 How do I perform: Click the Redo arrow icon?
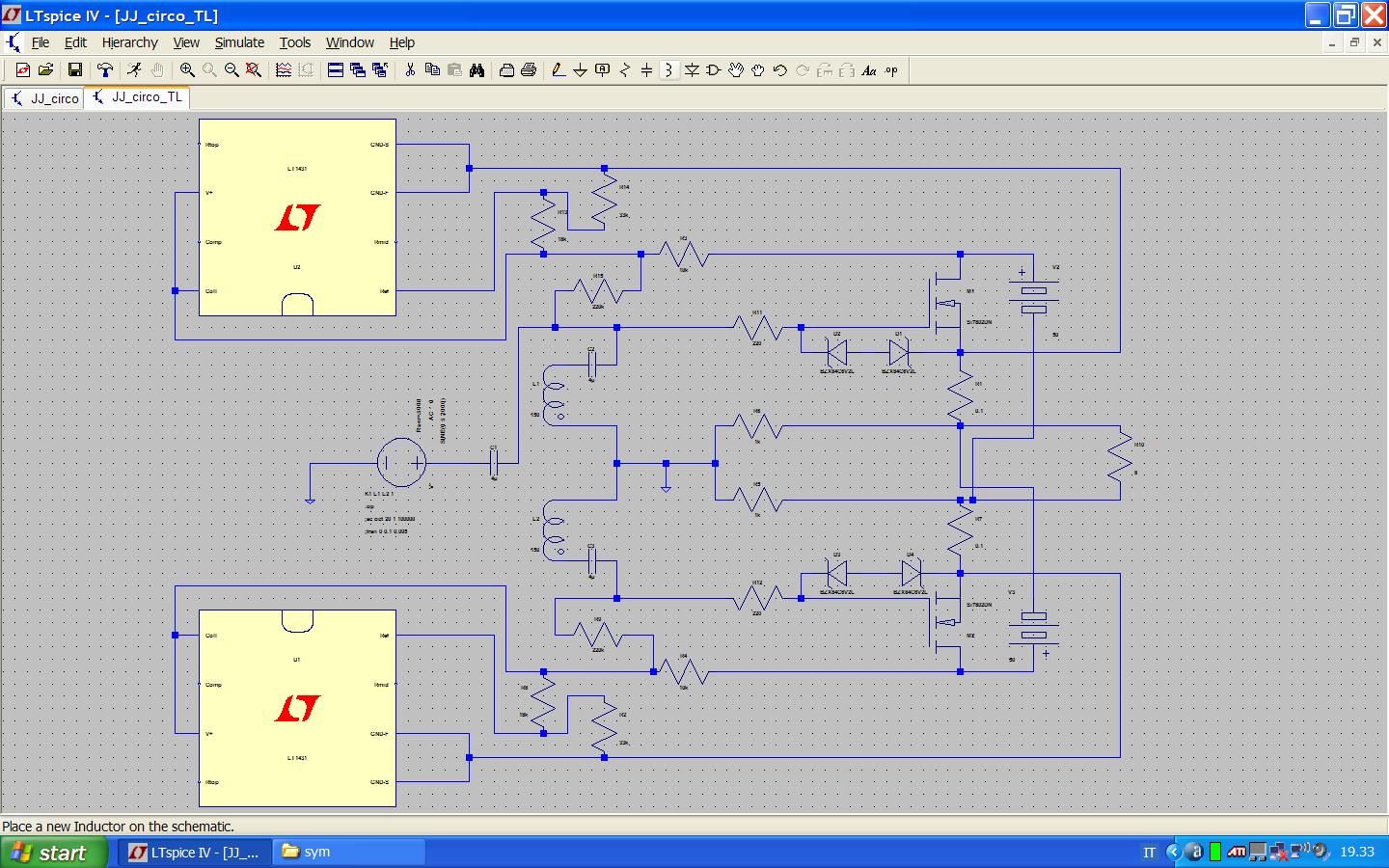(x=803, y=70)
